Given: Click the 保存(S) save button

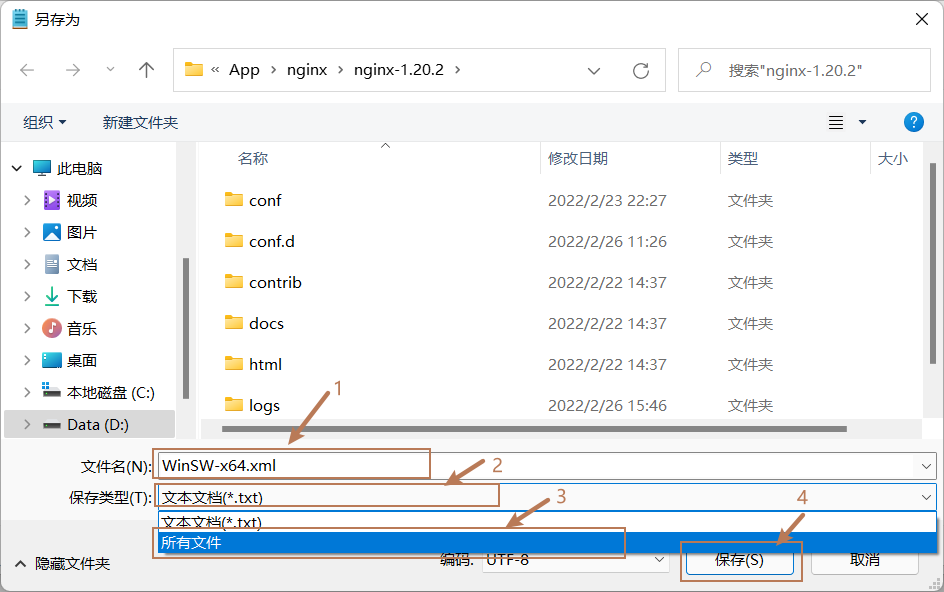Looking at the screenshot, I should click(740, 560).
